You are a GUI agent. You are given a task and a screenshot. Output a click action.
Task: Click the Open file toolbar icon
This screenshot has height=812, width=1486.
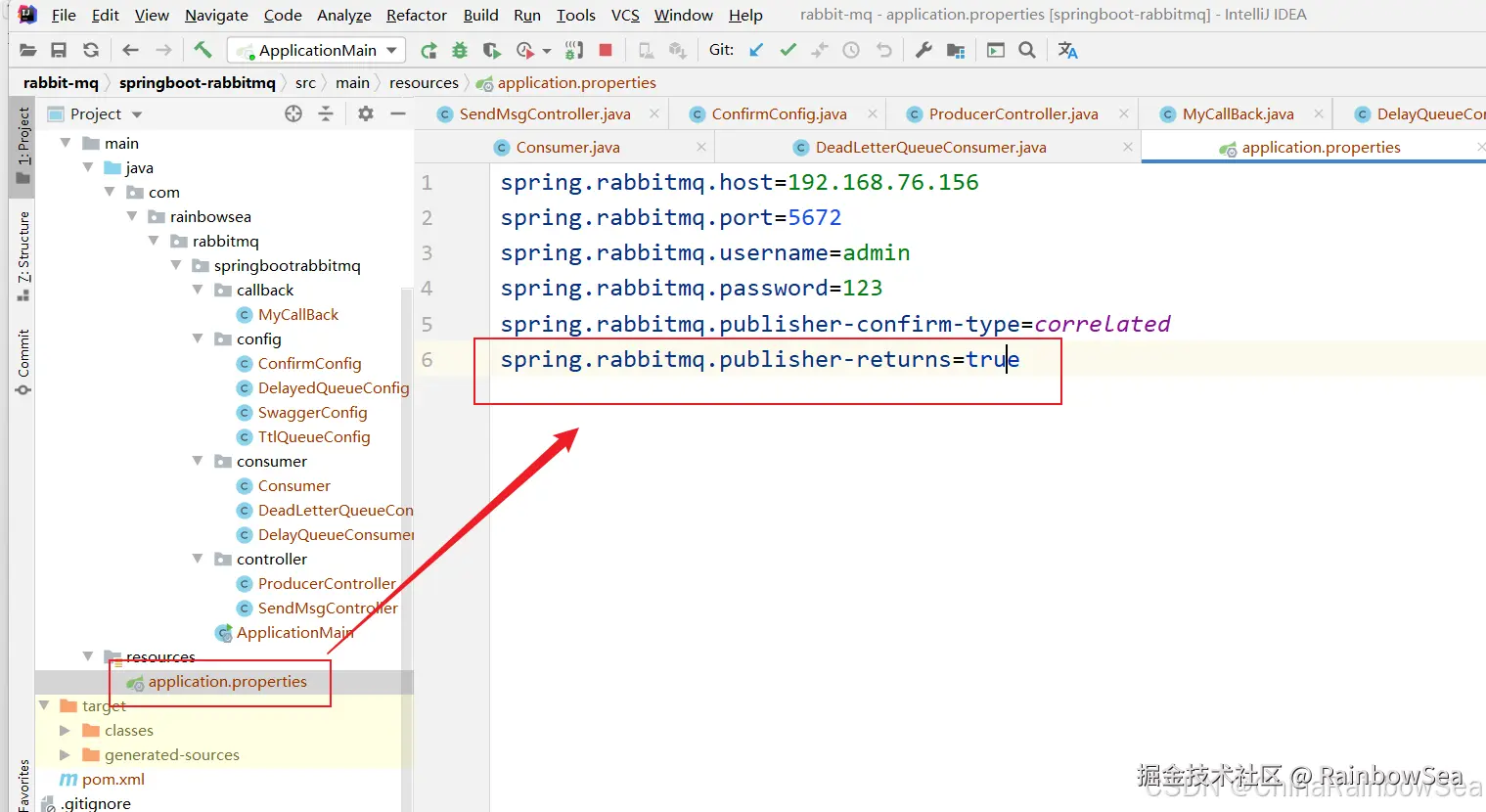pyautogui.click(x=27, y=50)
